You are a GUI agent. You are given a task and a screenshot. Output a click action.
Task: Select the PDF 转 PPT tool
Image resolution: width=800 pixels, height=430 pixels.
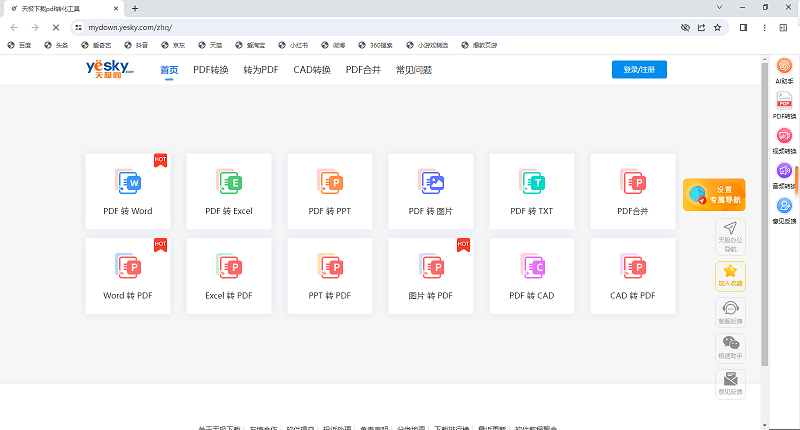(330, 190)
